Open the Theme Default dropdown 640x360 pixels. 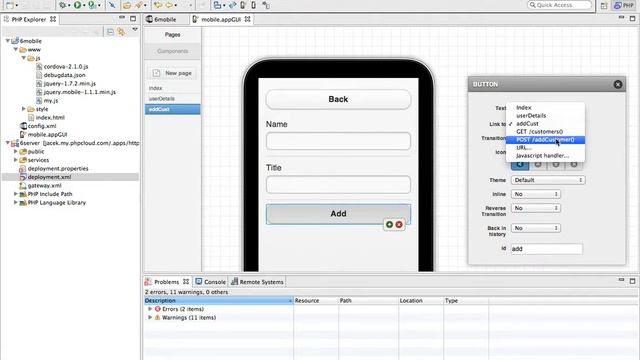click(548, 180)
